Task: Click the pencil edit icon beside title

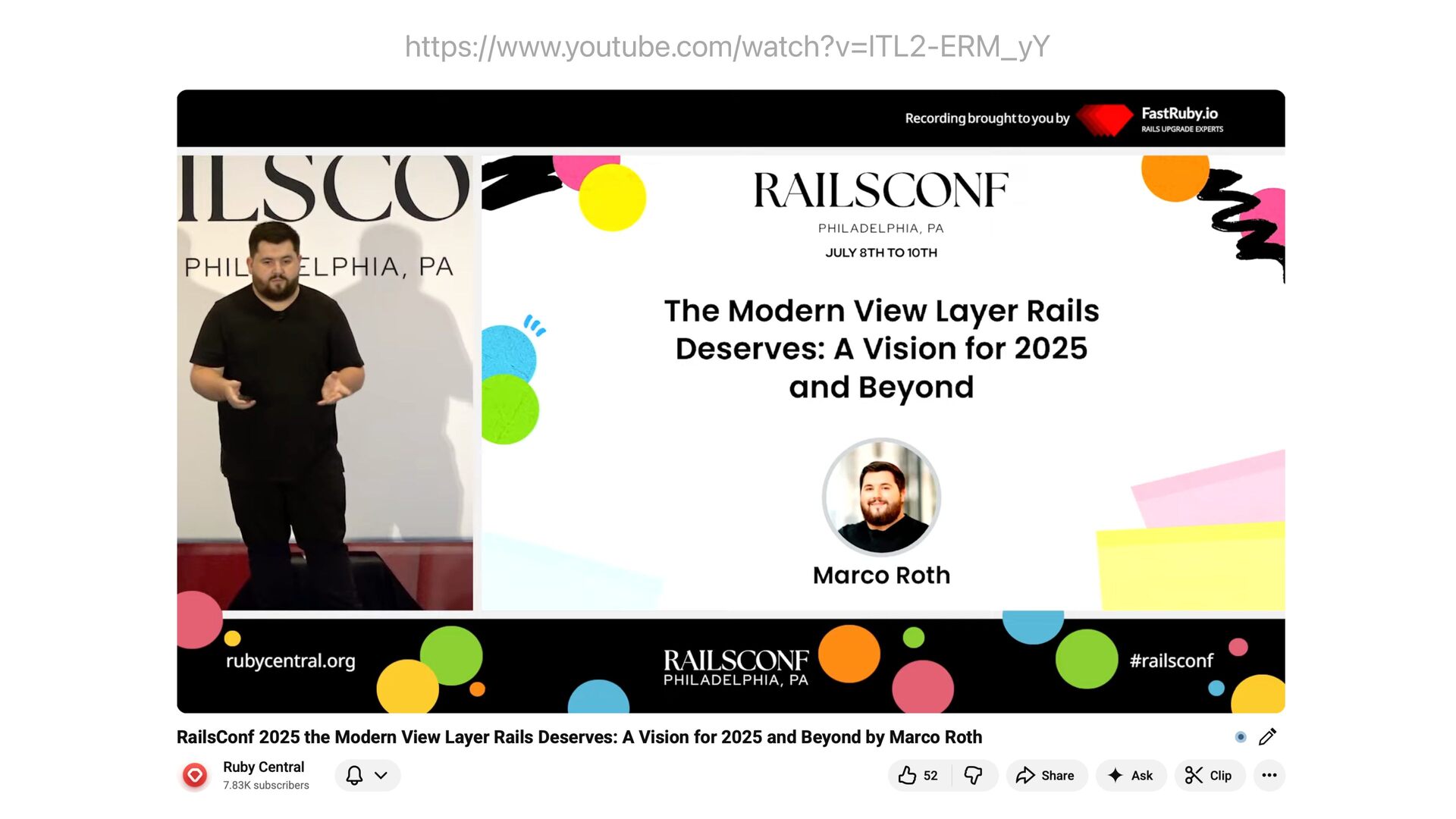Action: [x=1267, y=737]
